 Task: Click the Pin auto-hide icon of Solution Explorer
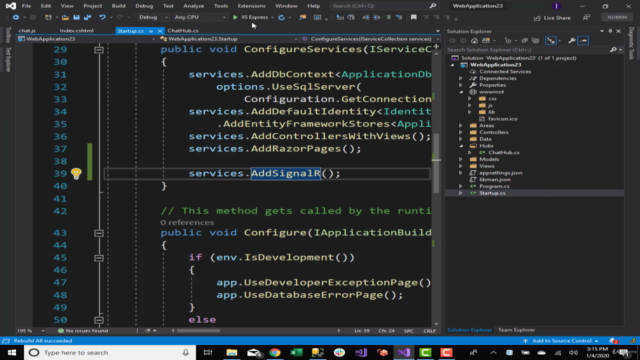click(610, 31)
